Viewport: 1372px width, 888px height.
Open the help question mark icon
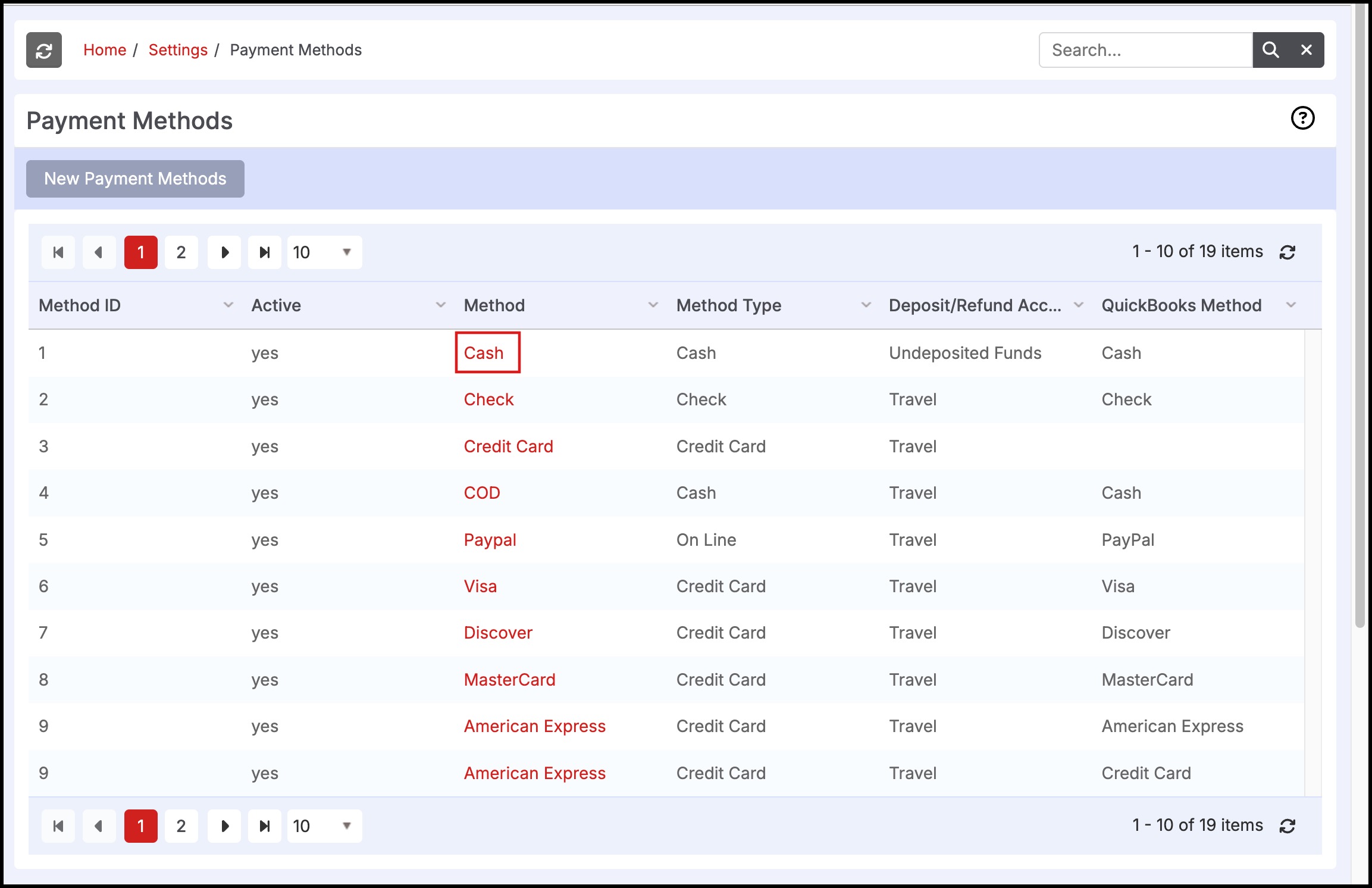[x=1302, y=118]
